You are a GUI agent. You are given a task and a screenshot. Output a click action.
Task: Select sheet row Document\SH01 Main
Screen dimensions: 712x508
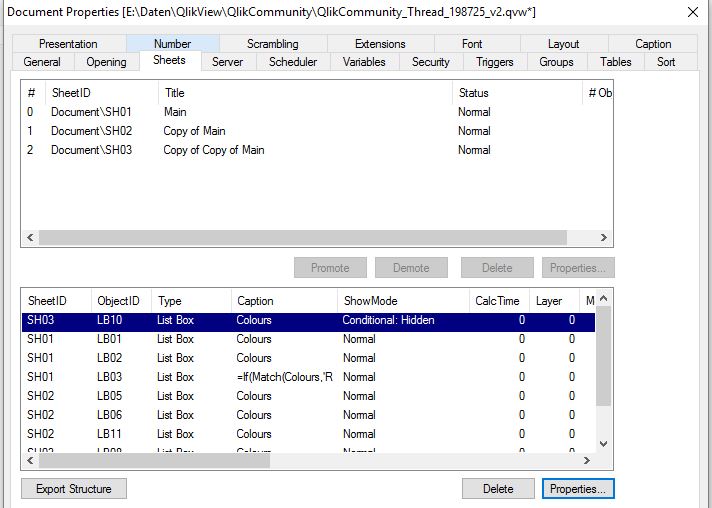[x=317, y=112]
